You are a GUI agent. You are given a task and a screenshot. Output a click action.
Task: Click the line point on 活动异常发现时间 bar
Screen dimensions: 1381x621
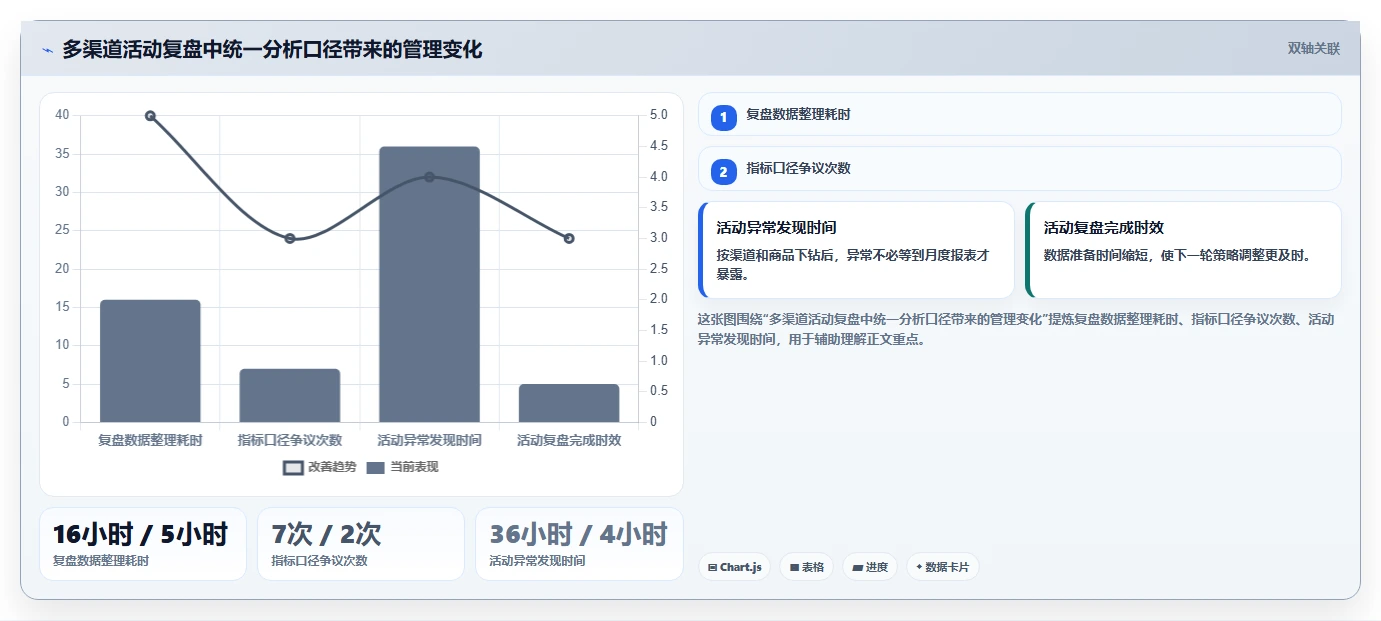pos(429,177)
